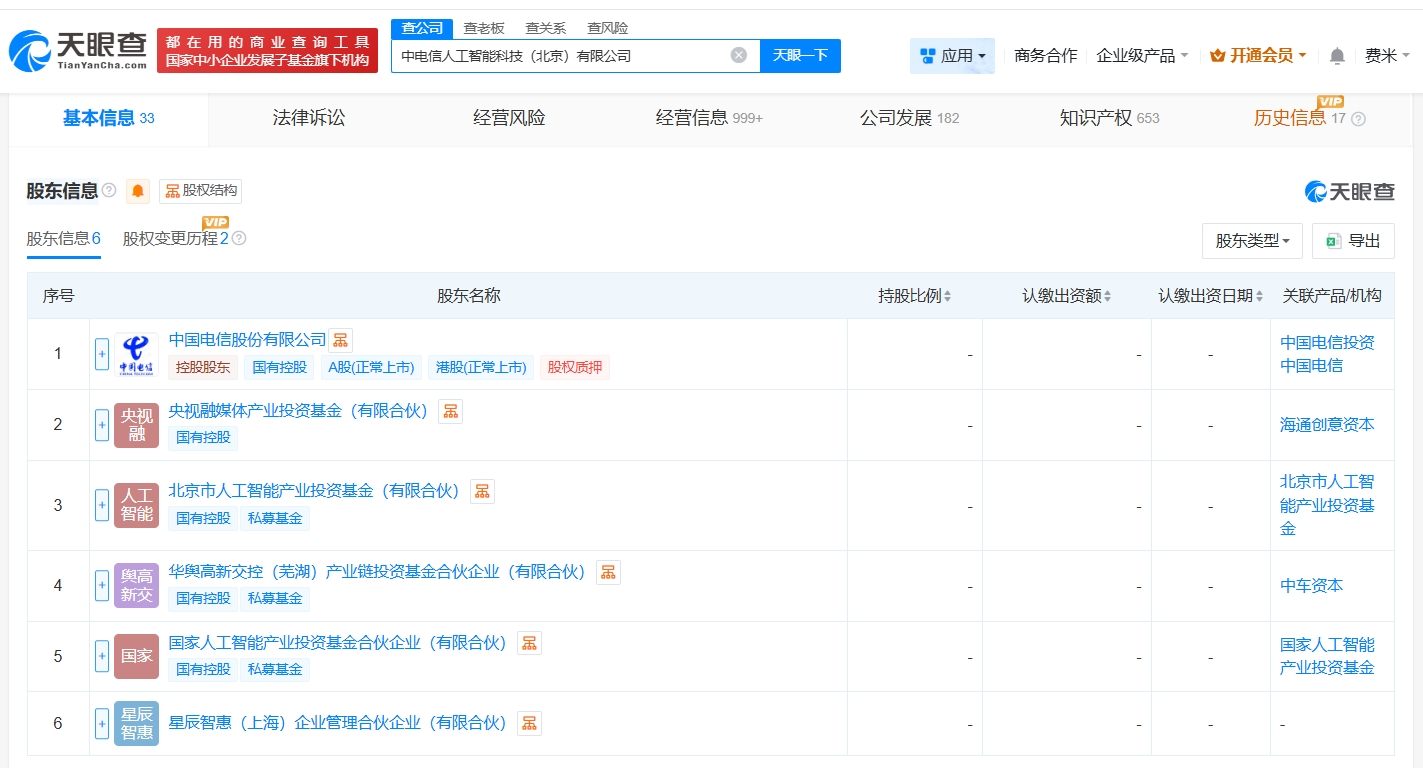Image resolution: width=1423 pixels, height=768 pixels.
Task: Open equity structure icon for 华舆高新交控 fund
Action: click(608, 572)
